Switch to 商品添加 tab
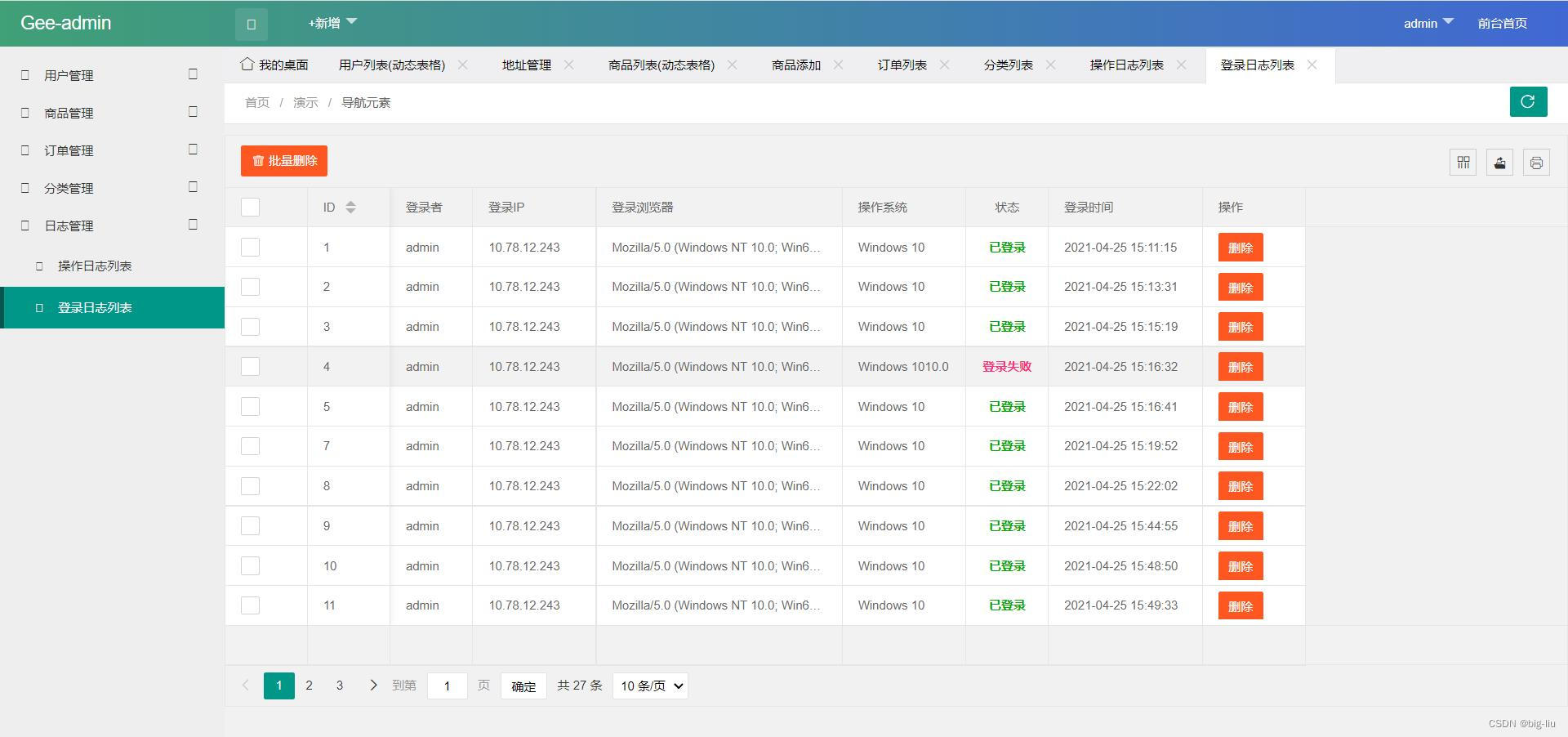This screenshot has width=1568, height=737. [x=796, y=65]
